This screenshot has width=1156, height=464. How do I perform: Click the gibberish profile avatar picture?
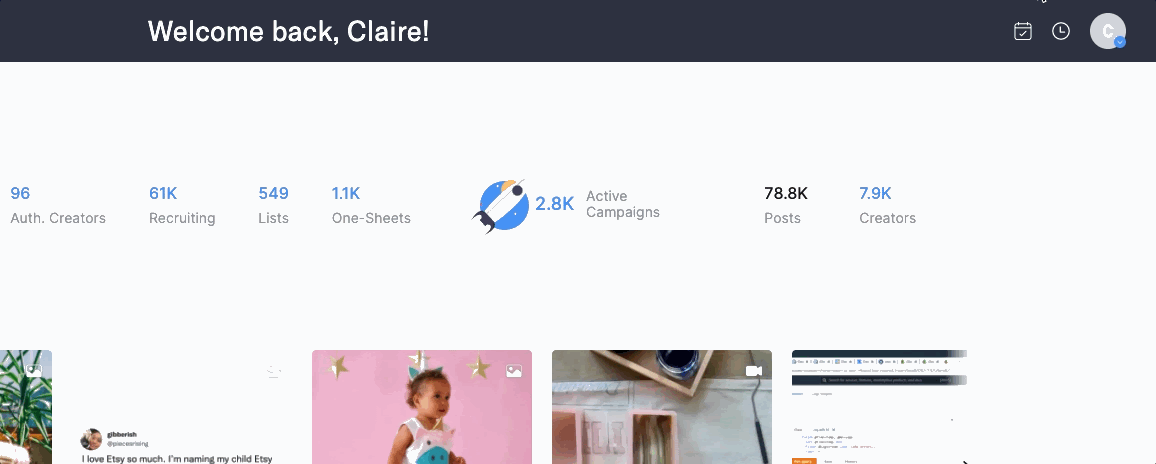click(x=91, y=439)
